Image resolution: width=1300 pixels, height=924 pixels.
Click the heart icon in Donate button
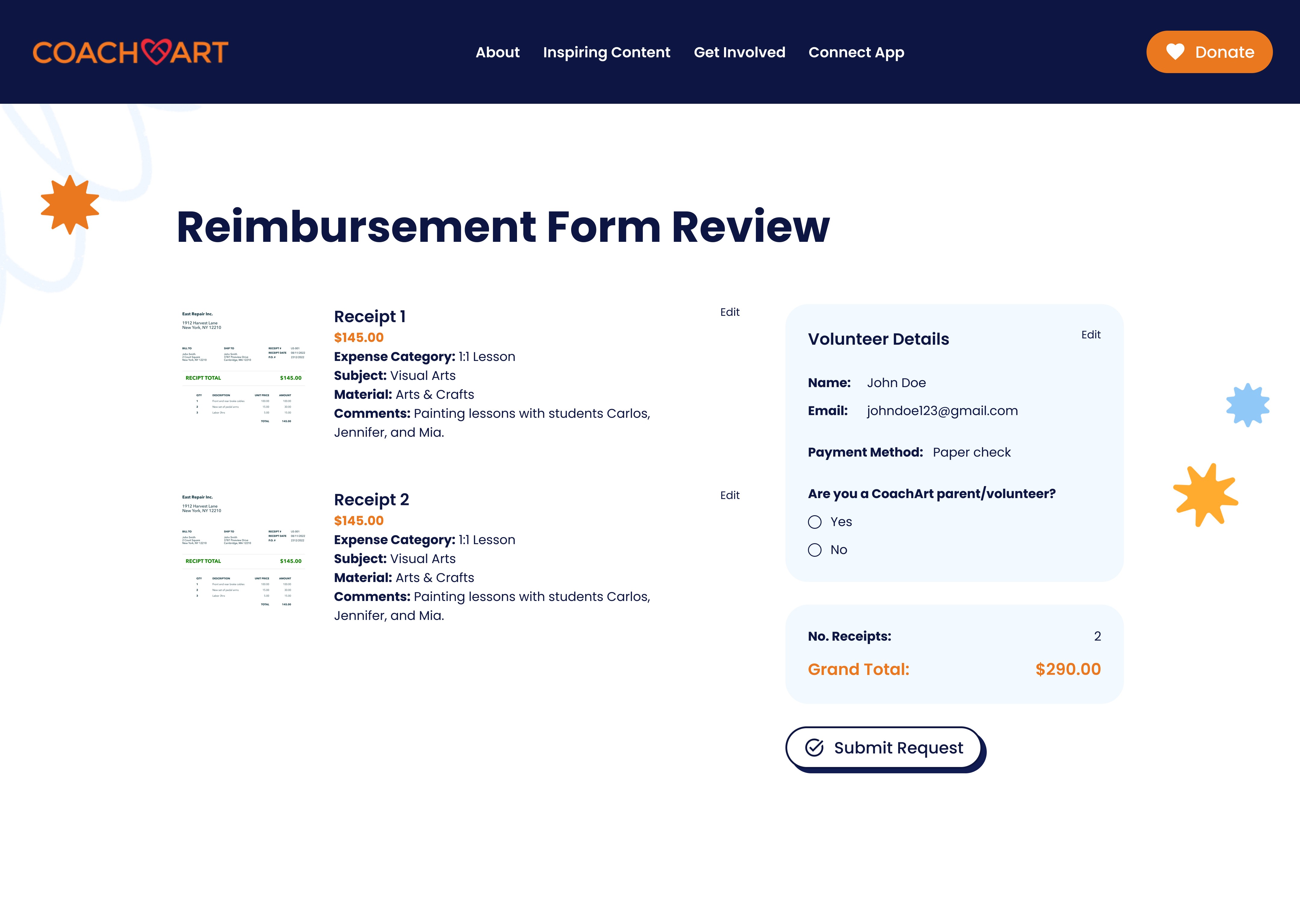[1175, 52]
